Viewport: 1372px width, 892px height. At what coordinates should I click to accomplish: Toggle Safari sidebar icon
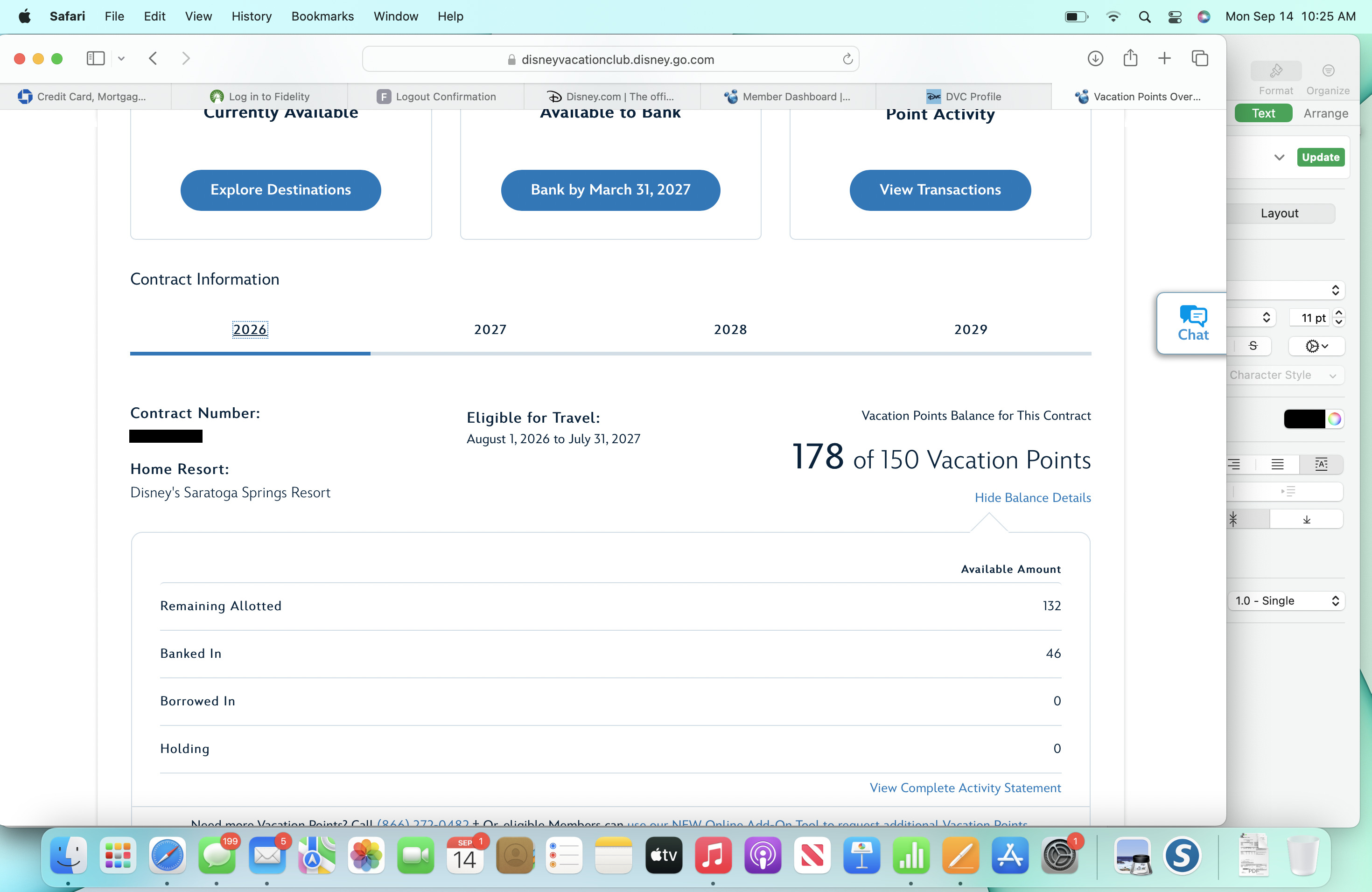(95, 58)
